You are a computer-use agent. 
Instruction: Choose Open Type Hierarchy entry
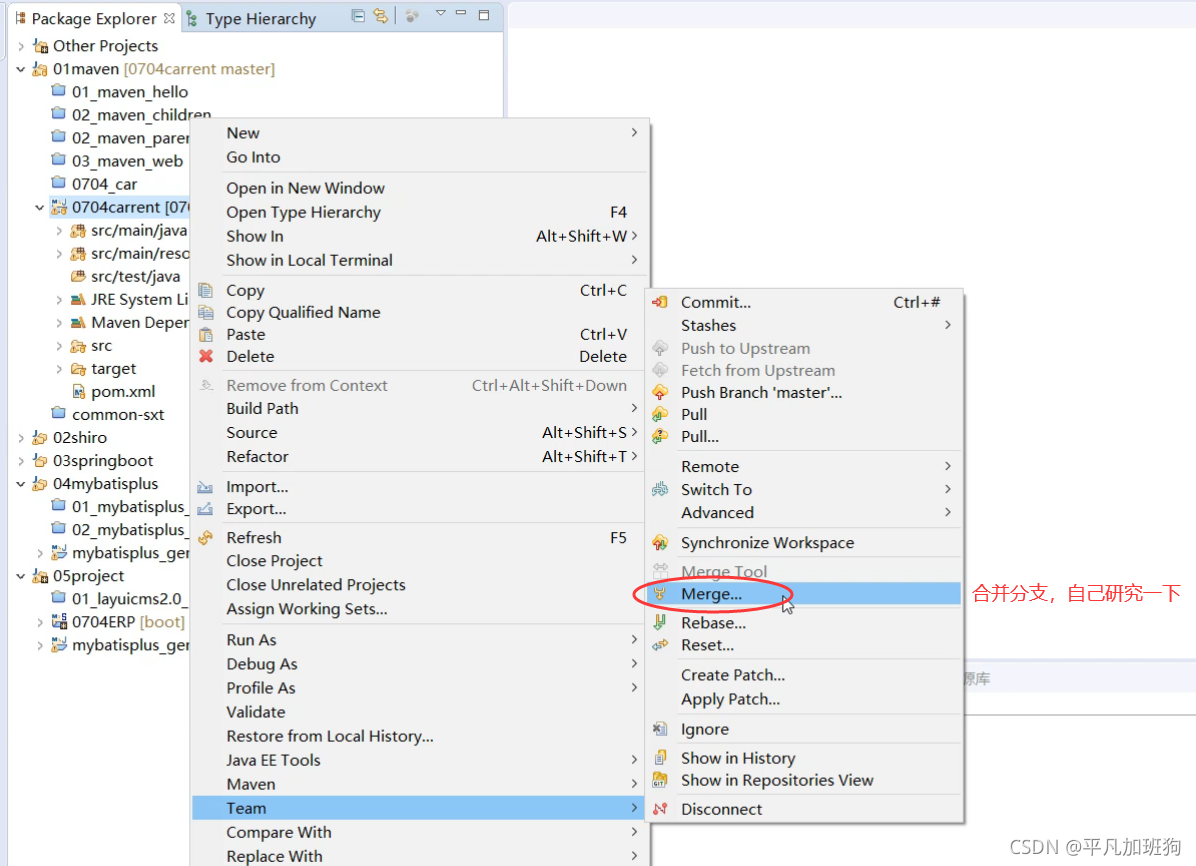[x=420, y=212]
